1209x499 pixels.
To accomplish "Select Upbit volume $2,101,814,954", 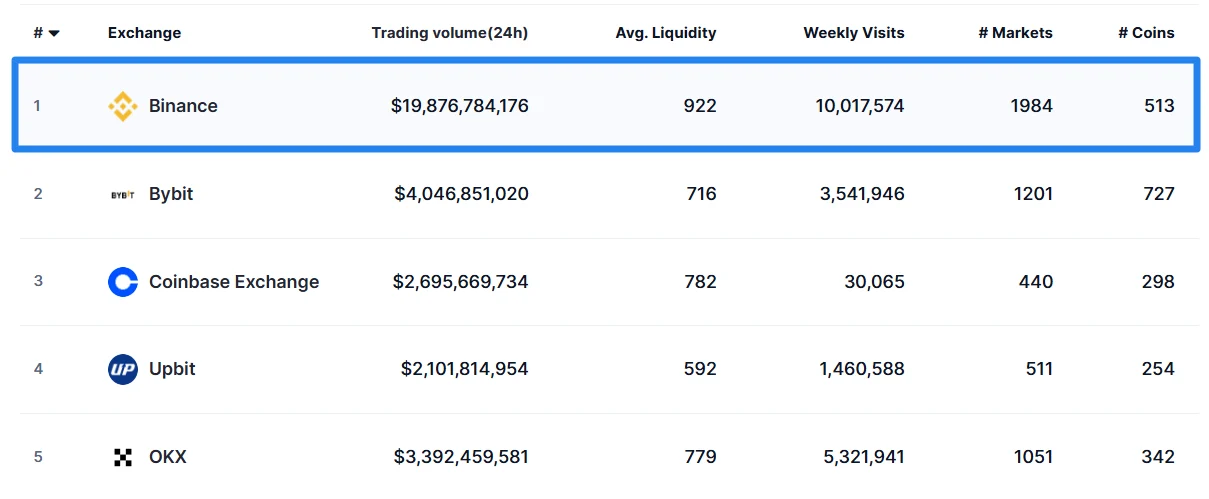I will 465,369.
